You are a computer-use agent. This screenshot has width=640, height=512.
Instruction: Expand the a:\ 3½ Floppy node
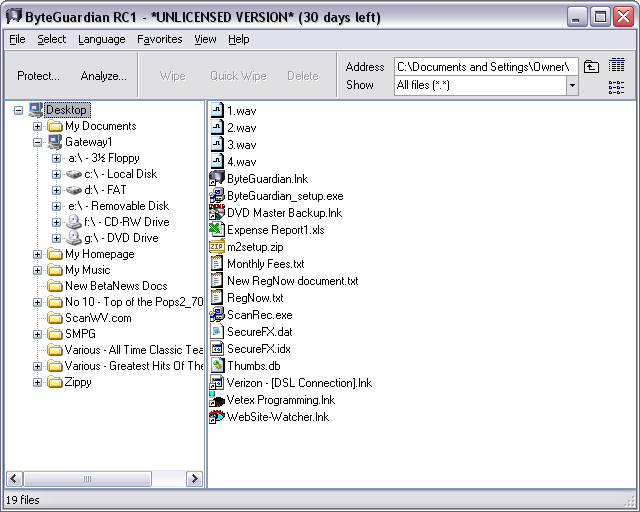pyautogui.click(x=56, y=158)
